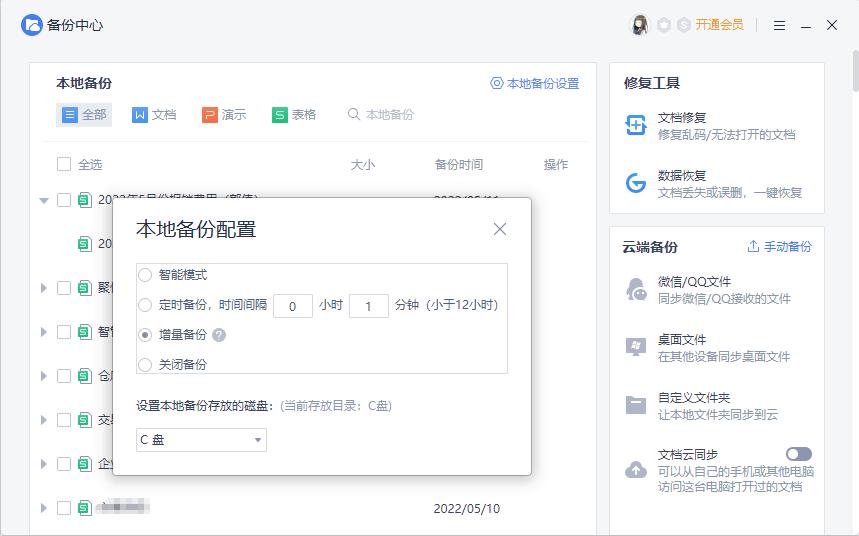Expand the row starting with 智
The width and height of the screenshot is (859, 536).
44,332
